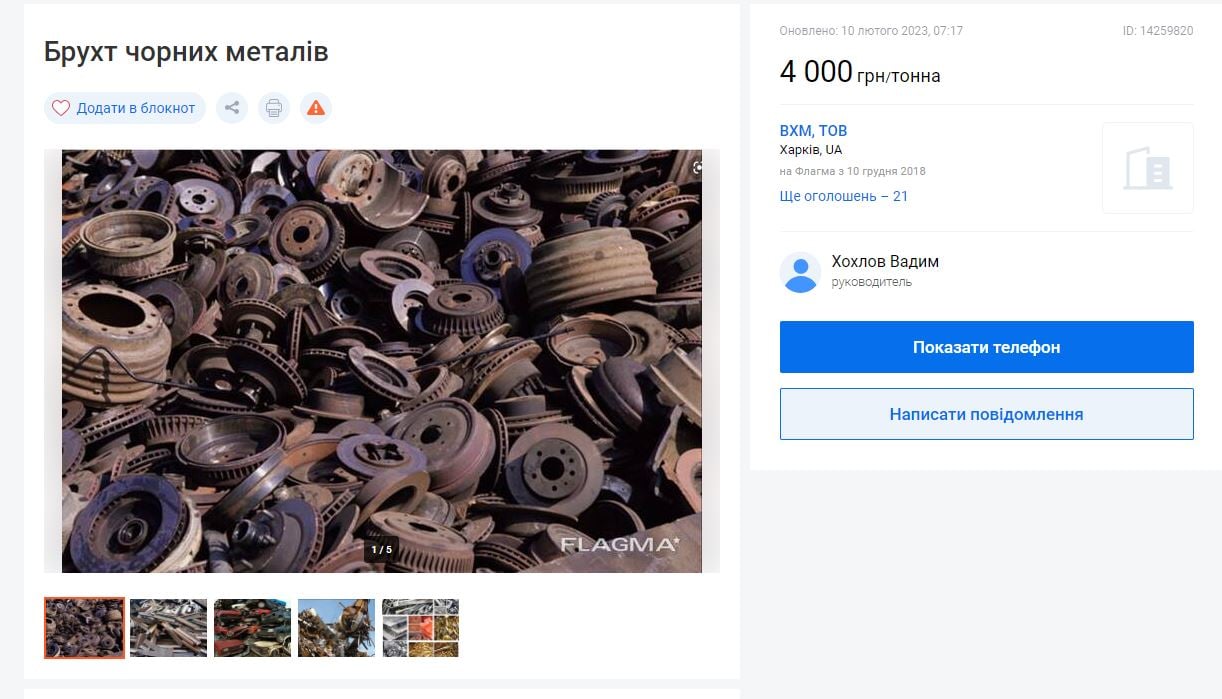Image resolution: width=1222 pixels, height=699 pixels.
Task: Open Хохлов Вадим's avatar icon
Action: coord(800,271)
